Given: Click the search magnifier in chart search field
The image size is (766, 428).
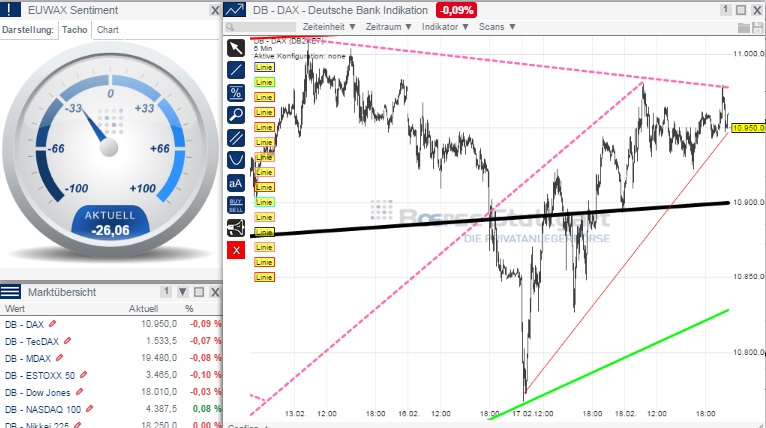Looking at the screenshot, I should coord(230,27).
